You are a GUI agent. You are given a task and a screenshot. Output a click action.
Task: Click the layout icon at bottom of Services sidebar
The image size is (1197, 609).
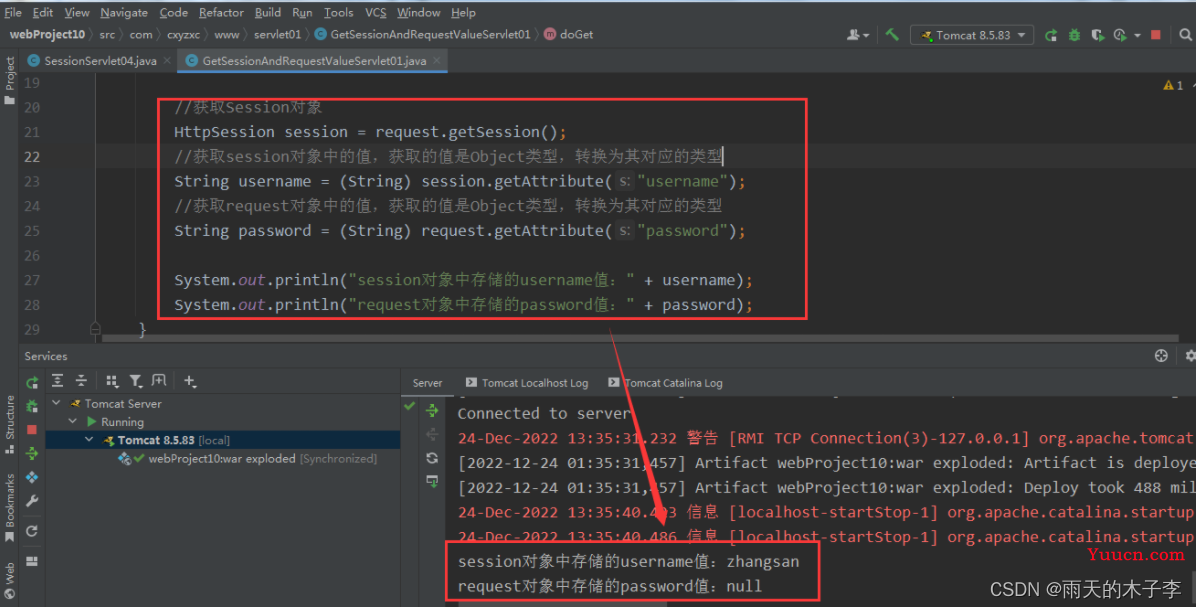click(32, 561)
